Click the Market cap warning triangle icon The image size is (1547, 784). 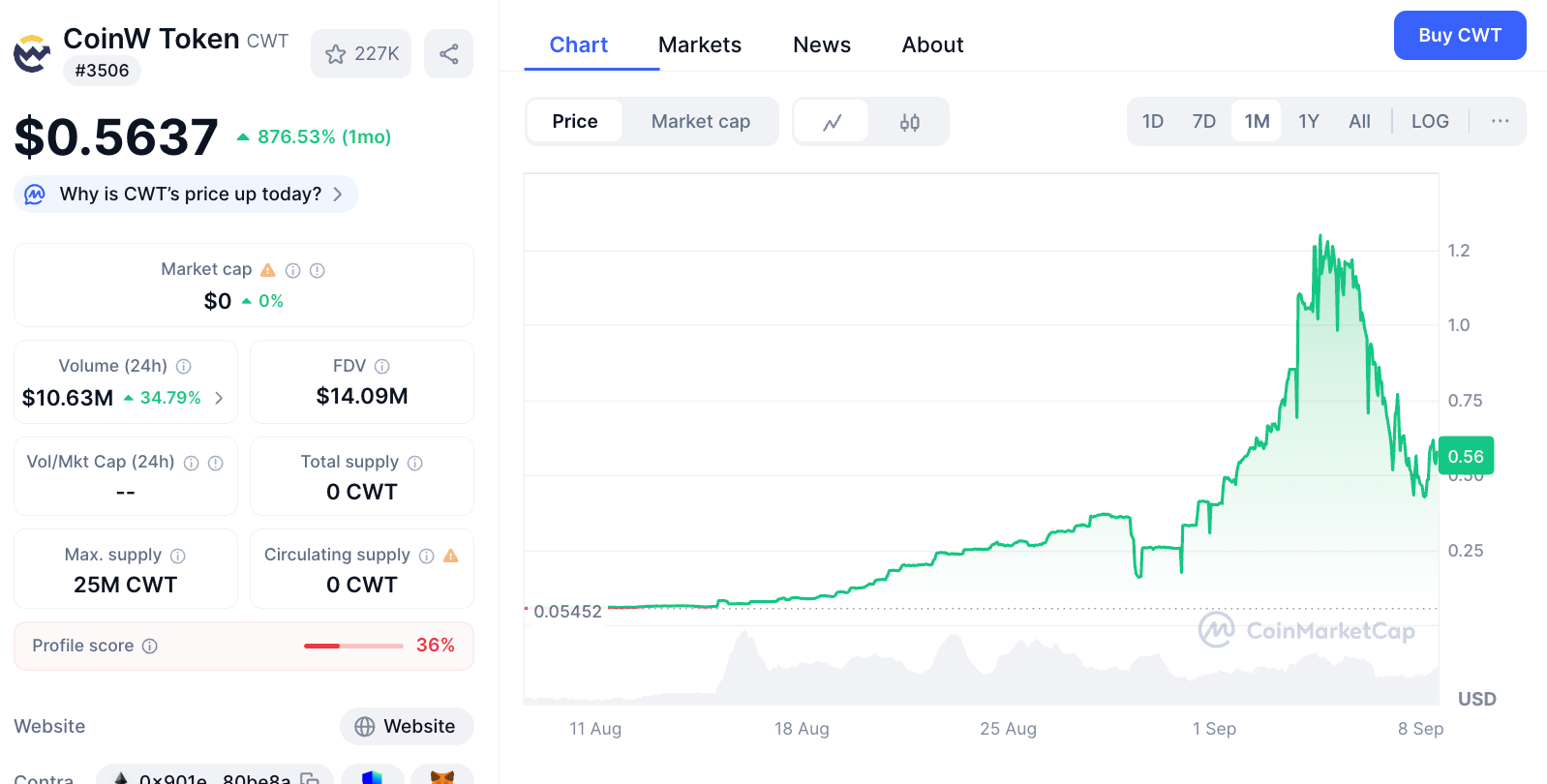click(x=268, y=270)
